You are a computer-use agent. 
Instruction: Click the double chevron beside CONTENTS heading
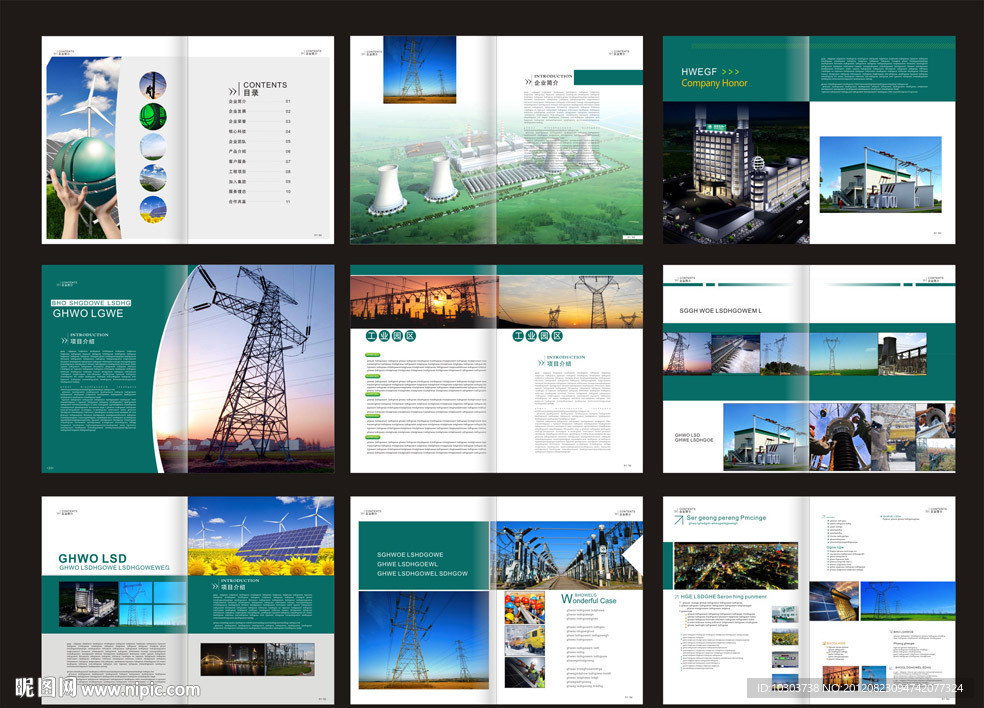(233, 90)
